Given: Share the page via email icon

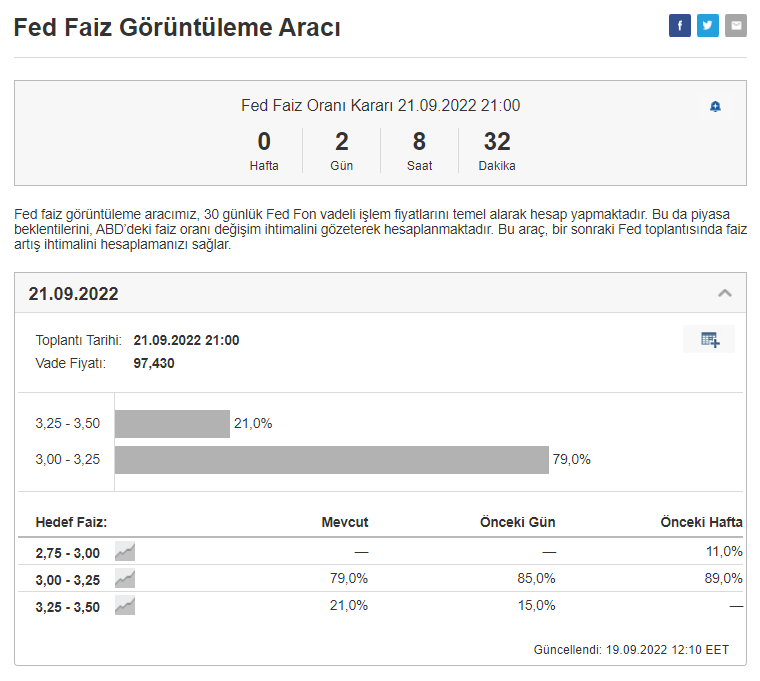Looking at the screenshot, I should pos(736,26).
